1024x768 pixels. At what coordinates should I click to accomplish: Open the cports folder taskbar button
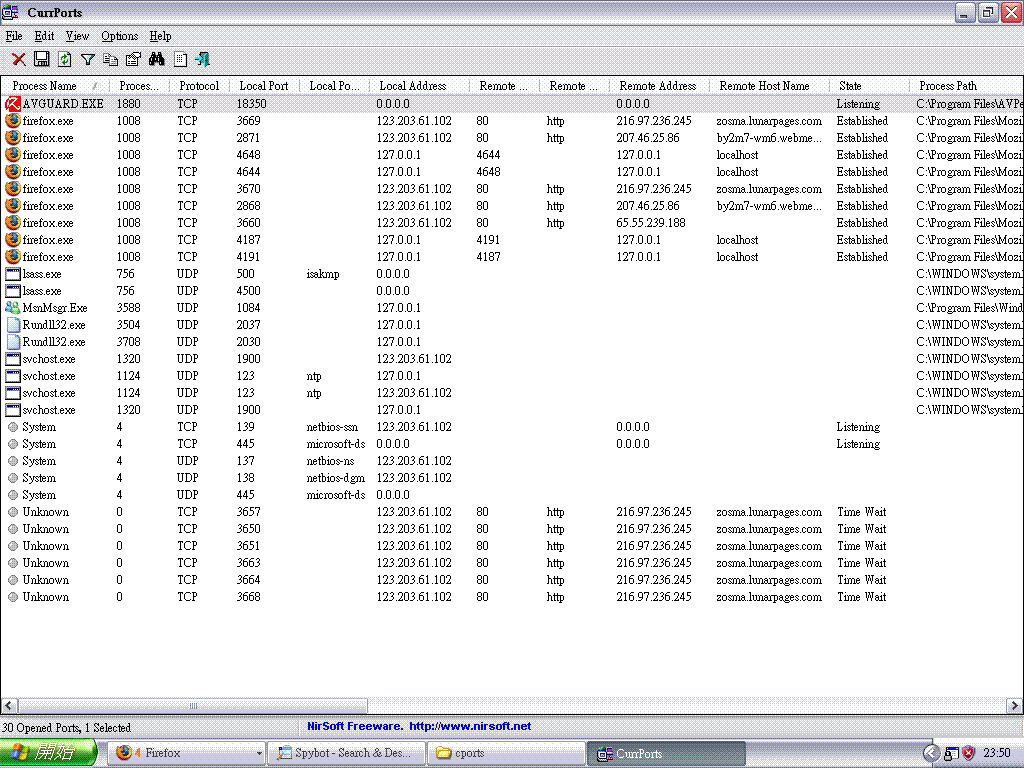pyautogui.click(x=506, y=753)
